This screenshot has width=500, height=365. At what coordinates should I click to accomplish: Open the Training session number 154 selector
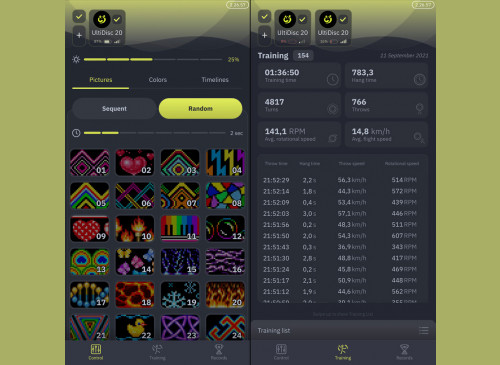303,56
